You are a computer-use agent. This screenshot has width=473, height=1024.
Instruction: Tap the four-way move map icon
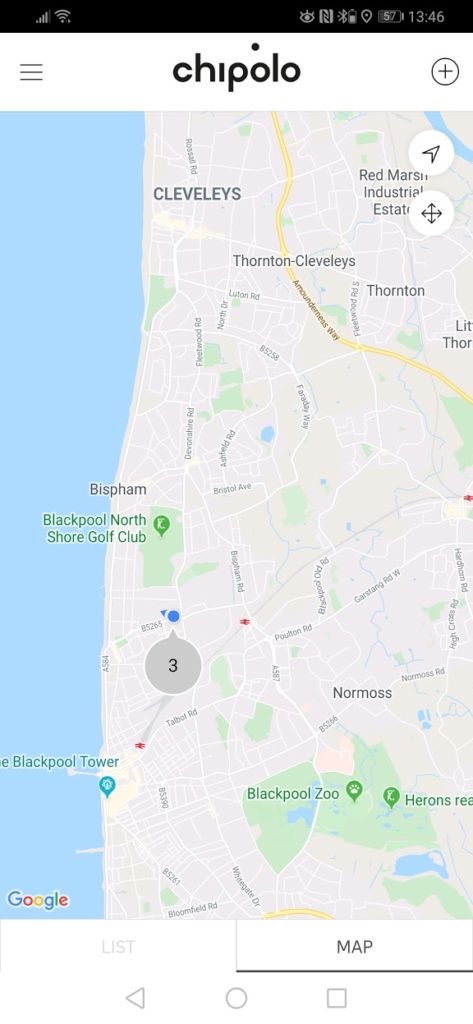point(431,214)
